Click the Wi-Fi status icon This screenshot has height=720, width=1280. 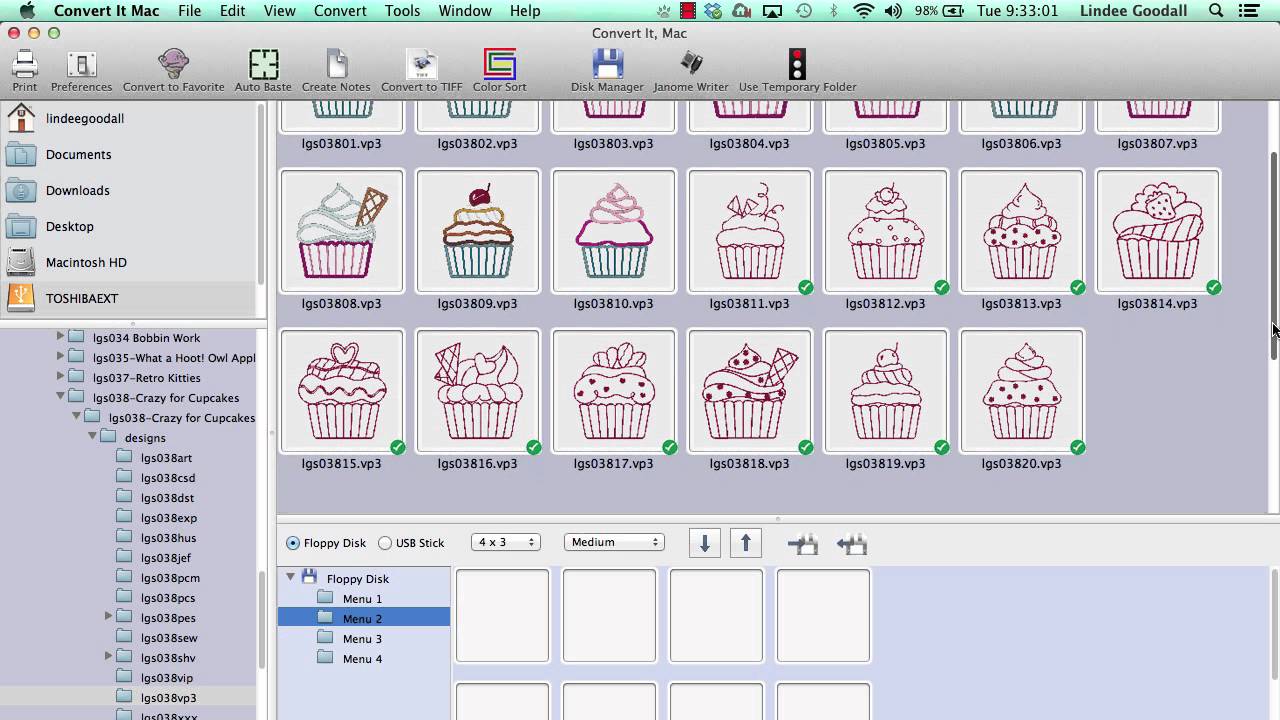click(x=863, y=11)
